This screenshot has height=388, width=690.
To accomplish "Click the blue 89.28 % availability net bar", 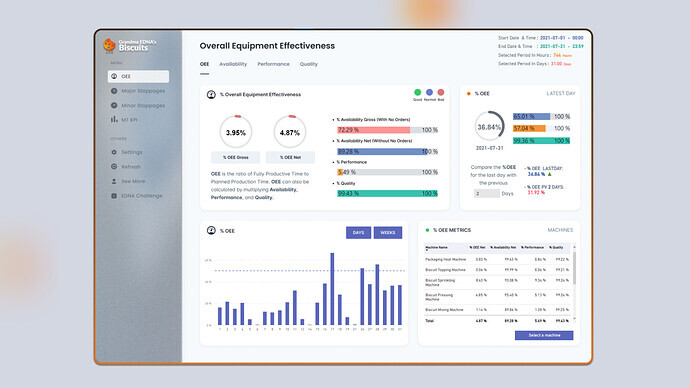I will pos(382,151).
